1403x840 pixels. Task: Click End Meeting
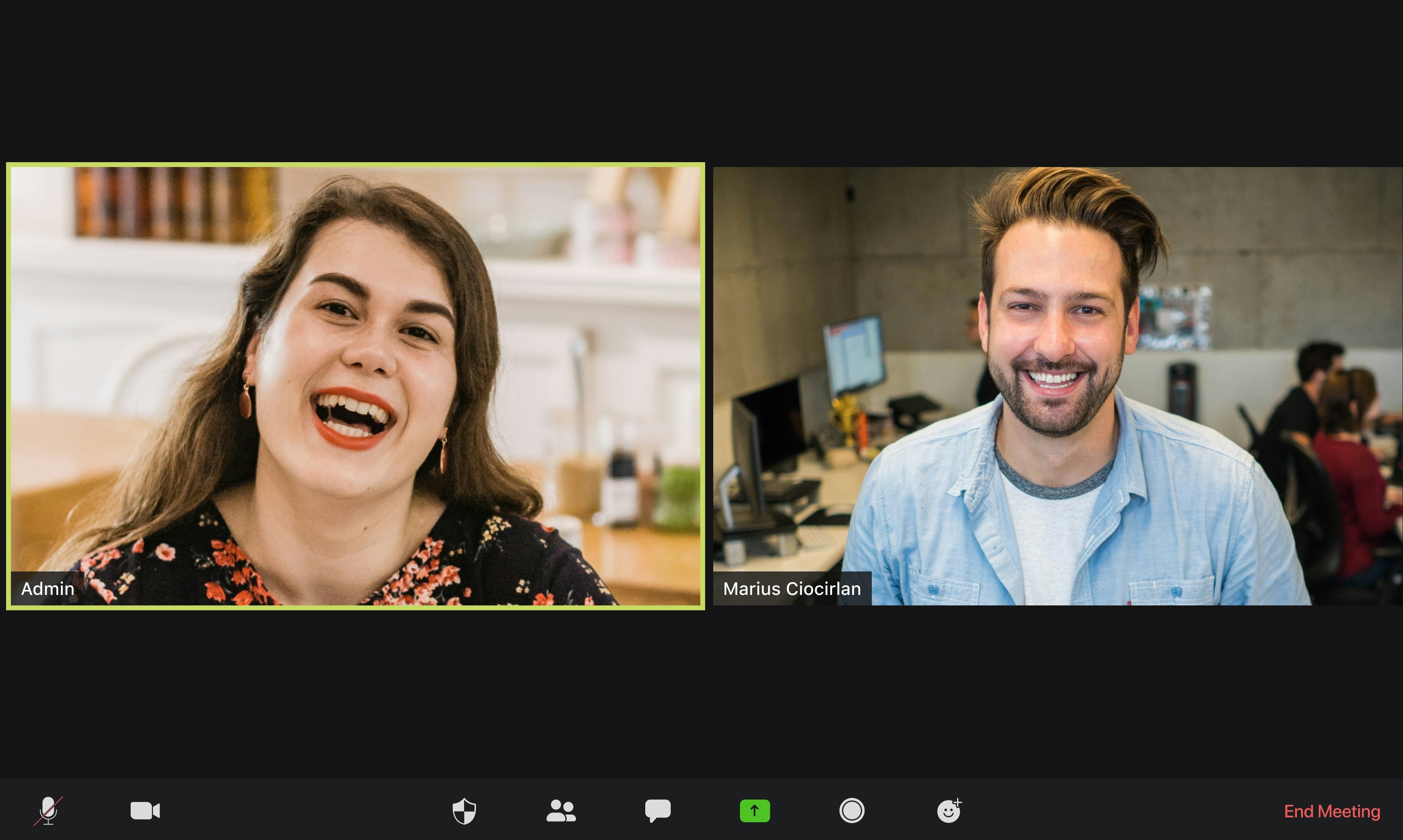tap(1332, 811)
